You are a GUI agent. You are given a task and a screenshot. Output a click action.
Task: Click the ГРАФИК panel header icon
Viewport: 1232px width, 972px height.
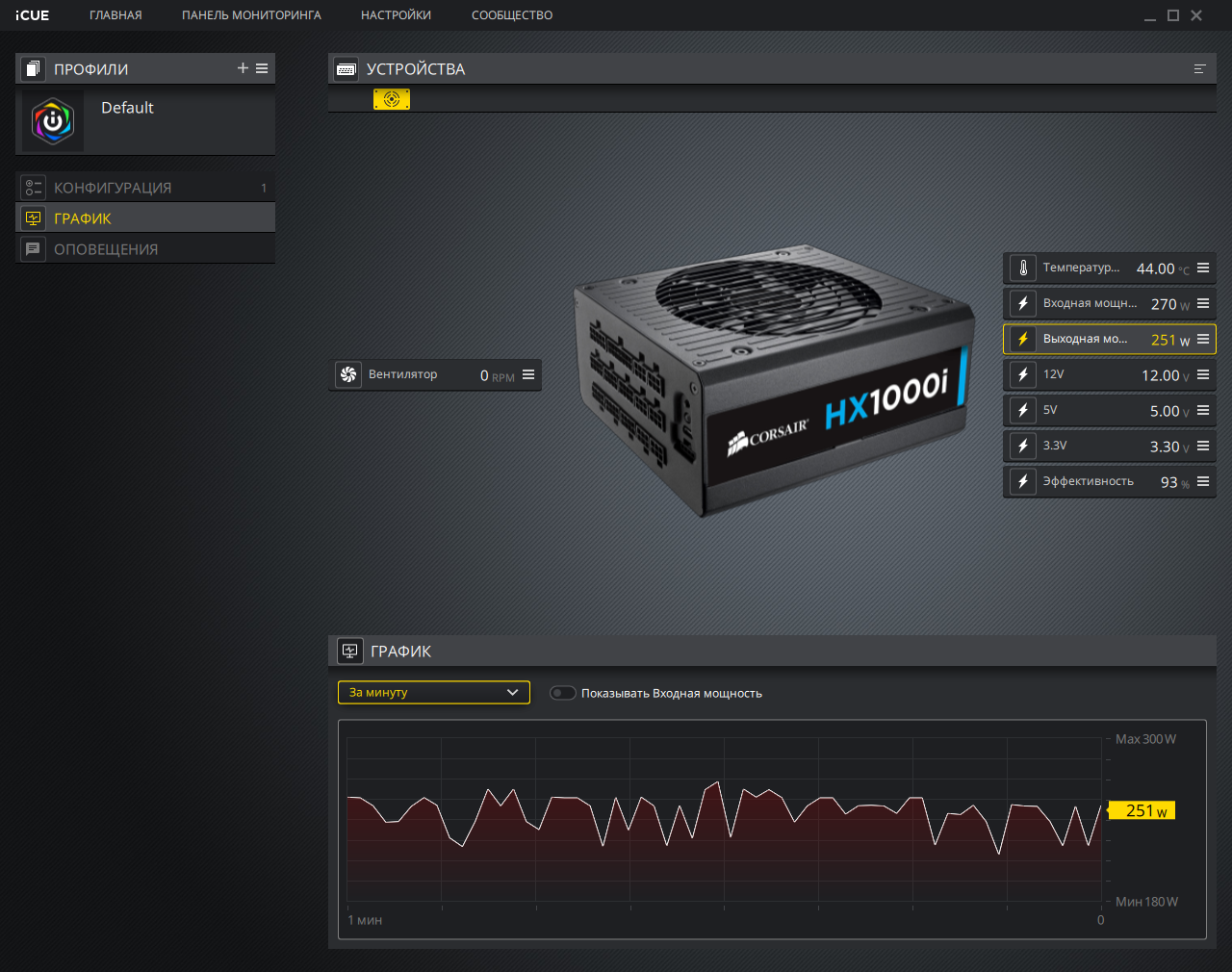(x=349, y=652)
